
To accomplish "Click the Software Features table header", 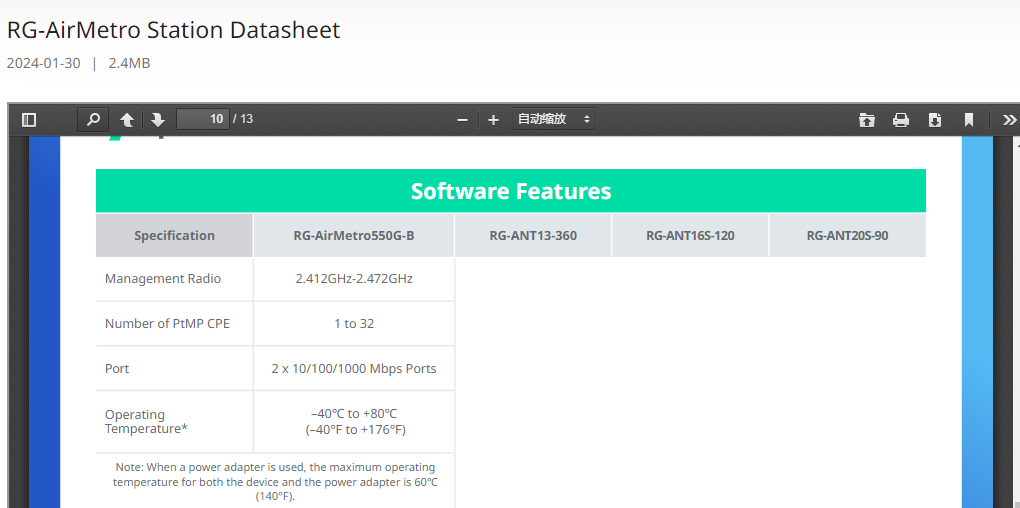I will coord(511,191).
